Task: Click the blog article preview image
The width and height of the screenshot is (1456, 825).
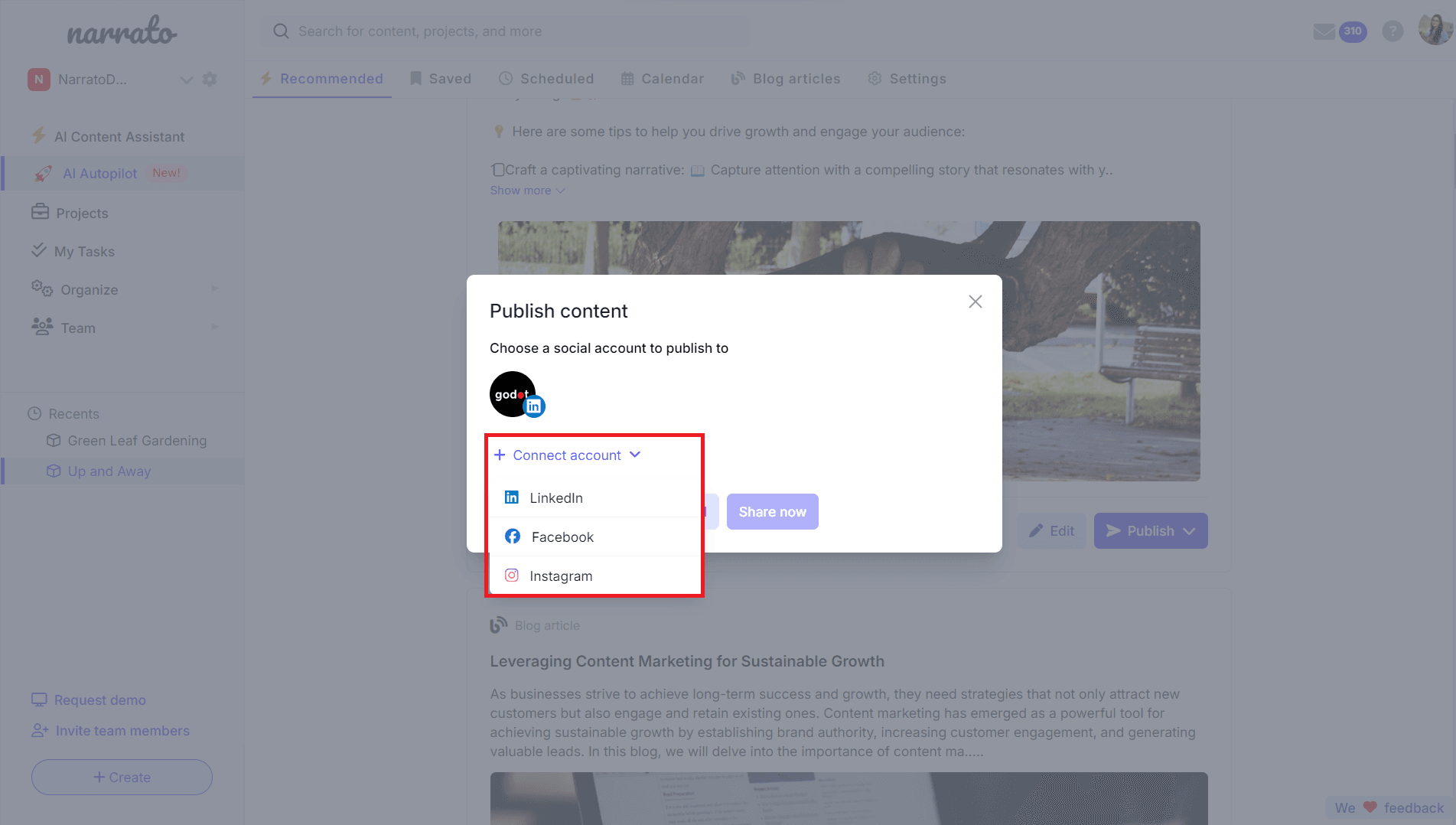Action: (x=849, y=798)
